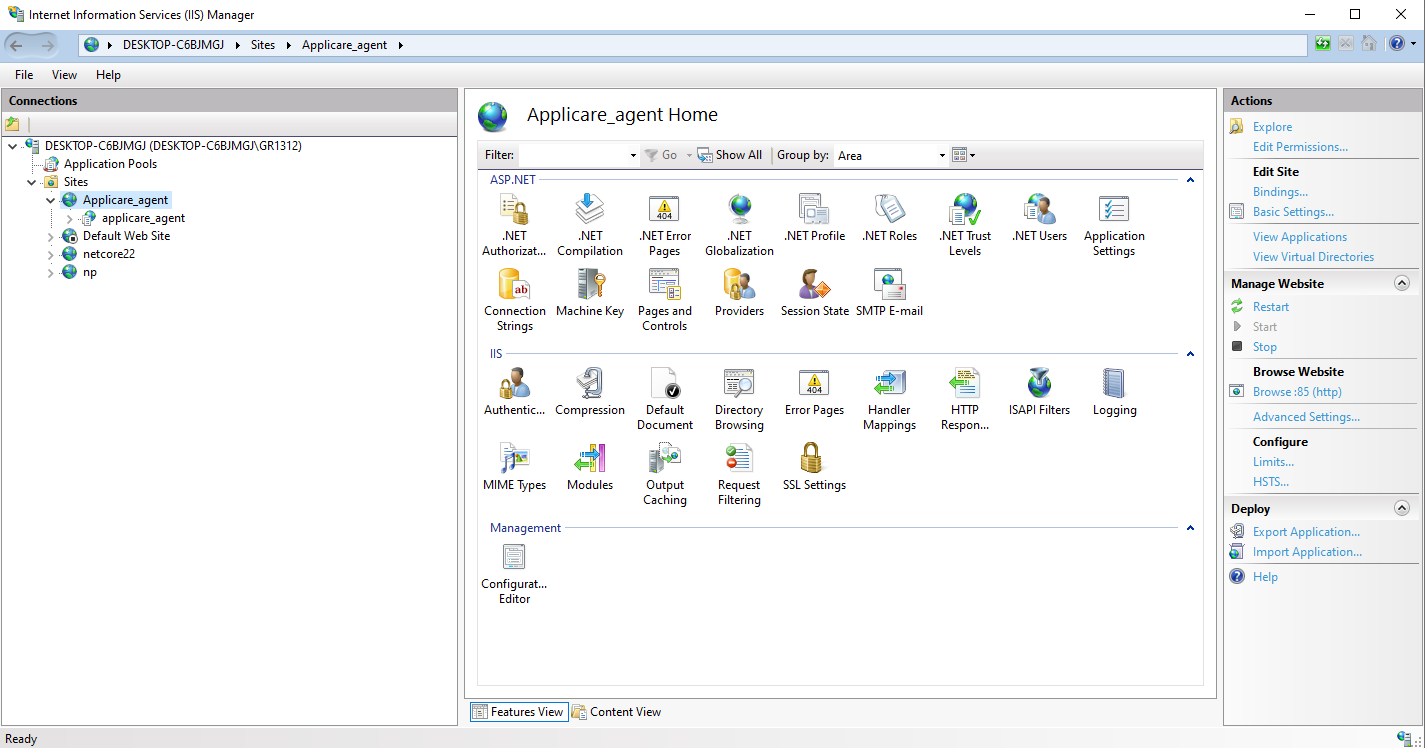Open the Configuration Editor icon

tap(514, 559)
